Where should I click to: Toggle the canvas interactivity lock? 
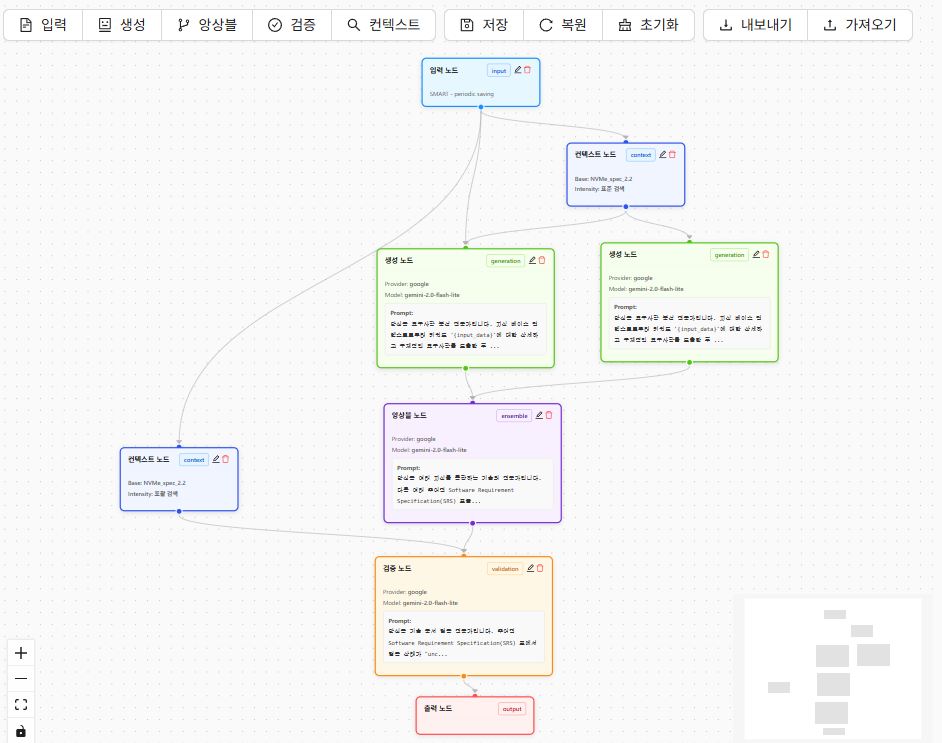pyautogui.click(x=21, y=730)
